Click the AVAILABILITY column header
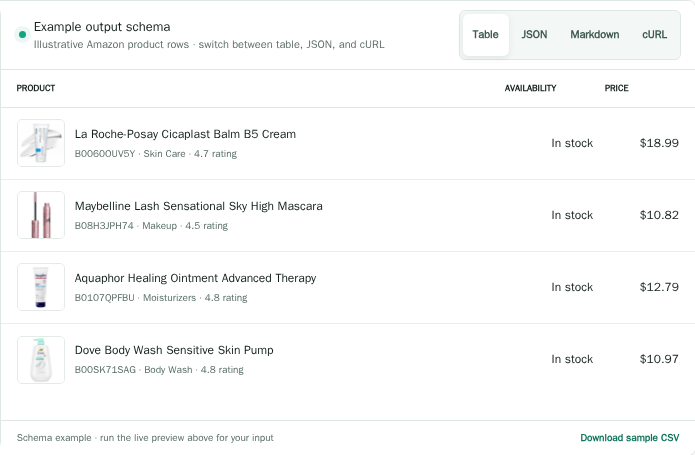Screen dimensions: 695x455 530,88
